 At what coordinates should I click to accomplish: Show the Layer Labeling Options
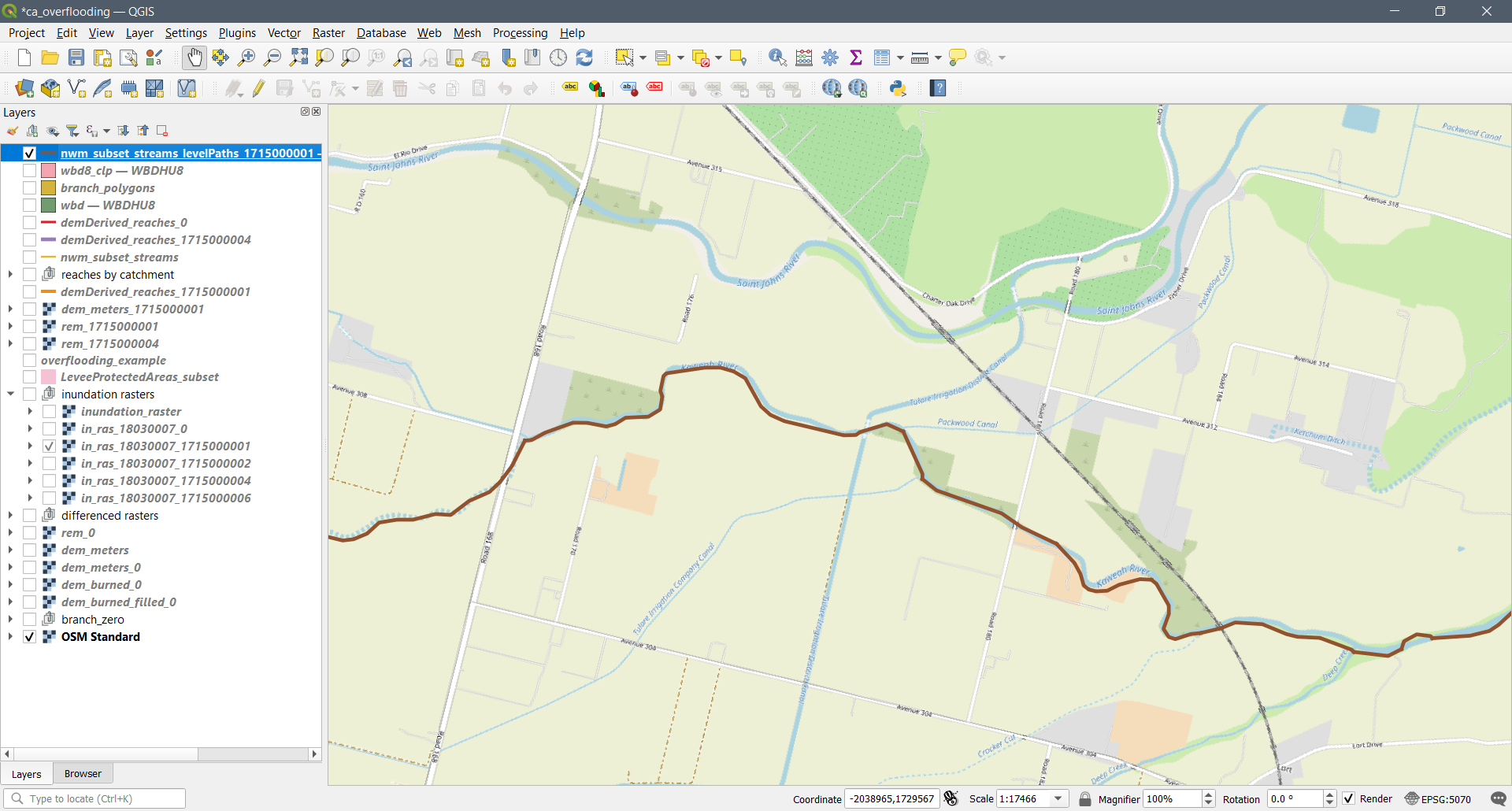pyautogui.click(x=569, y=88)
